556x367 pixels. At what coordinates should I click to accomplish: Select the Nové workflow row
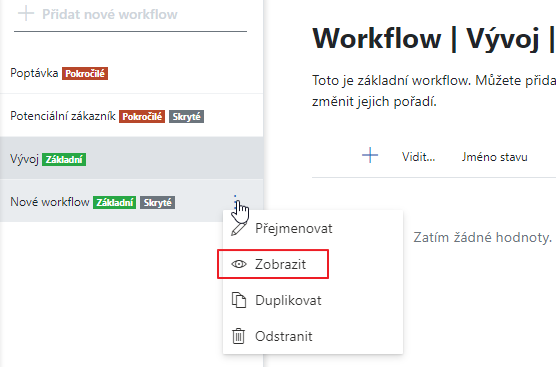click(x=132, y=201)
